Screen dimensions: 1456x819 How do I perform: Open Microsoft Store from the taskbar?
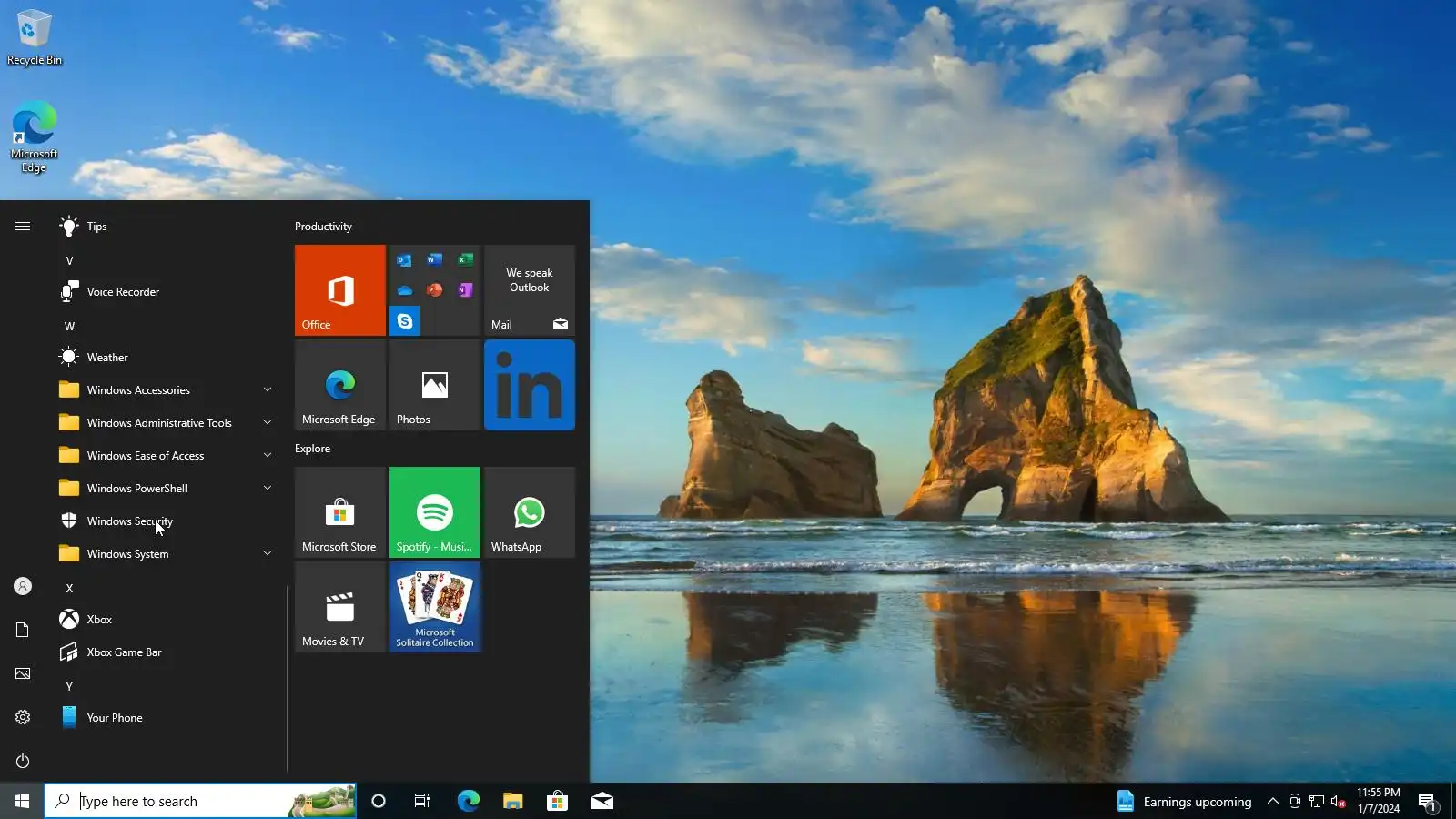click(557, 801)
